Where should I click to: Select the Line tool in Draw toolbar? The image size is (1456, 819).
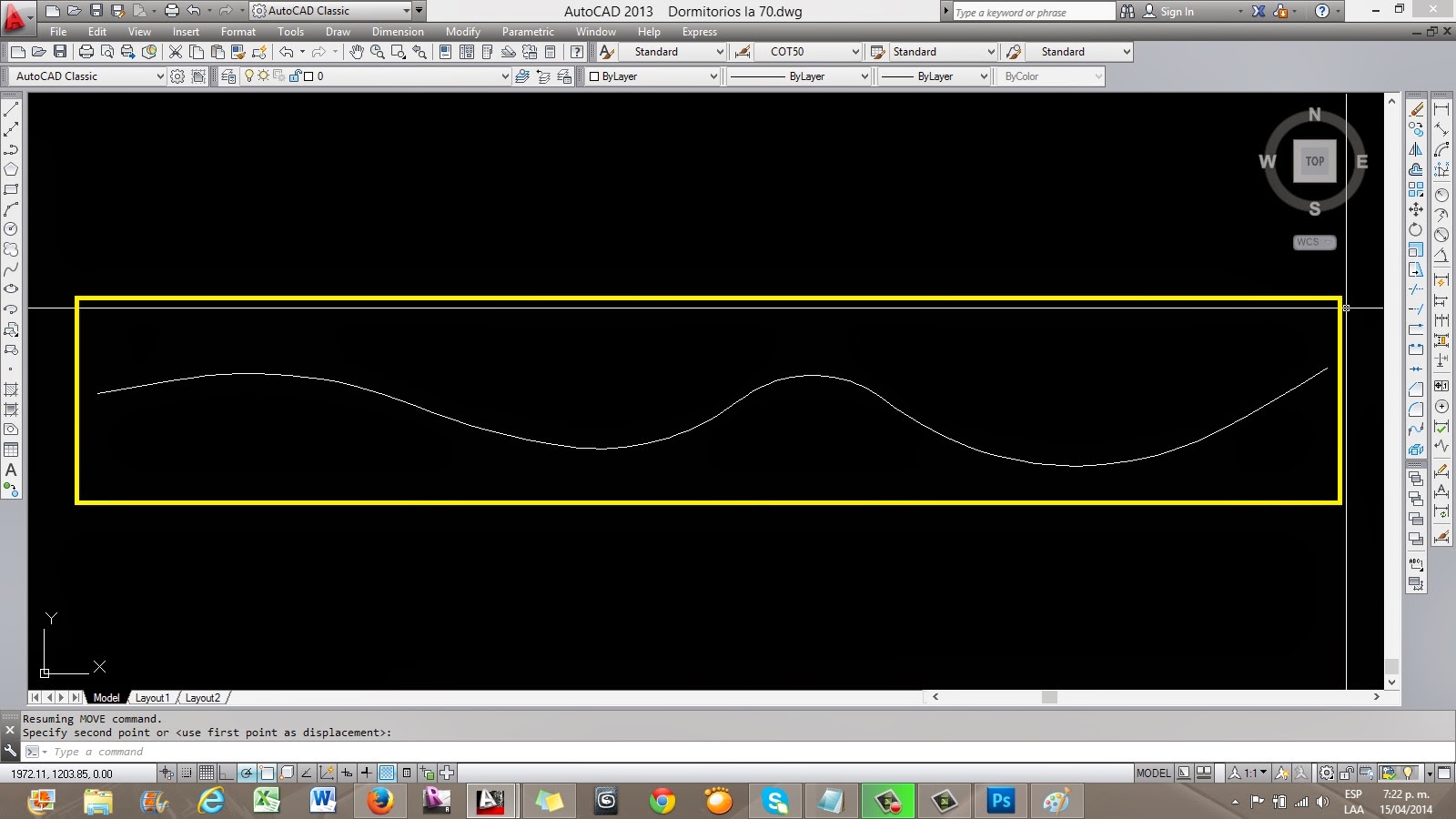(x=11, y=109)
